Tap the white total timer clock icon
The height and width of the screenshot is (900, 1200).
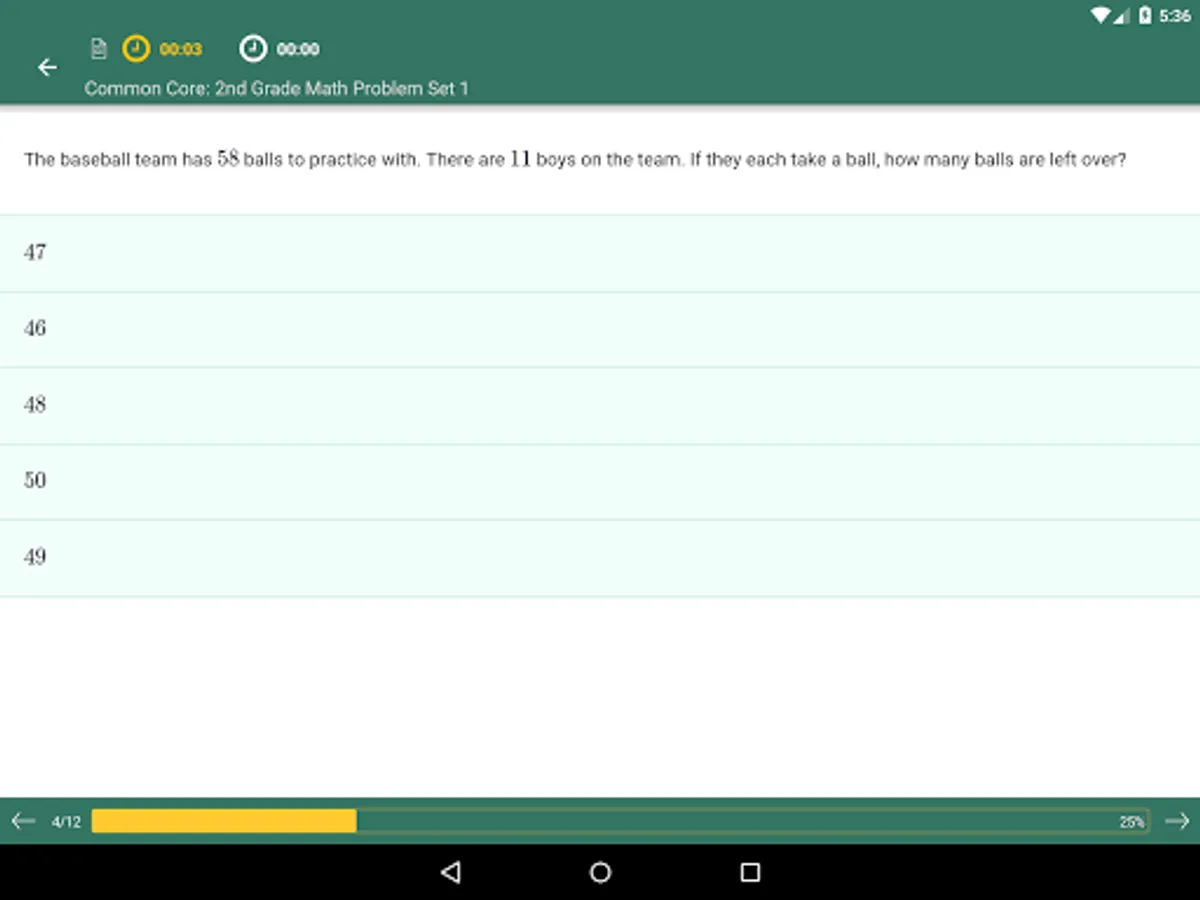[253, 48]
